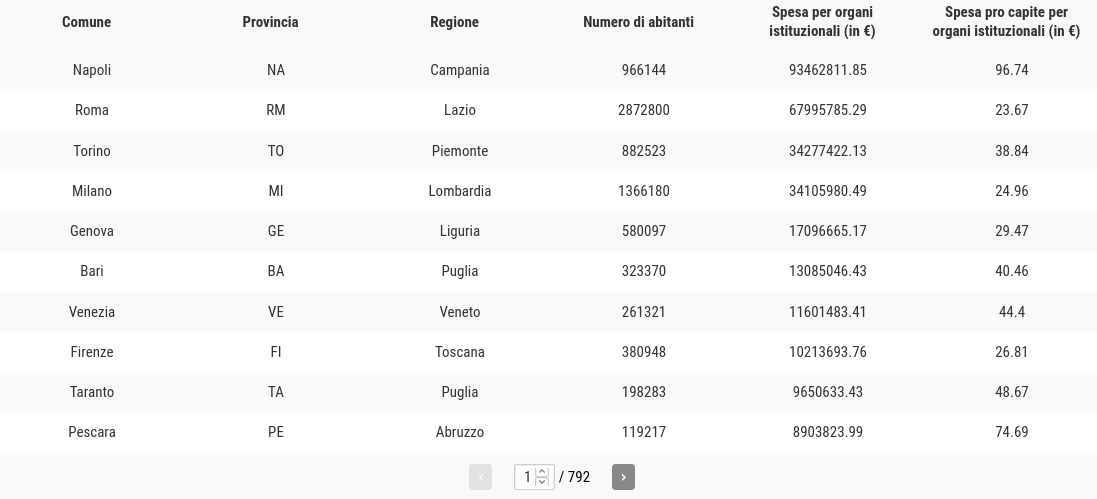
Task: Click Spesa per organi istituzionali header
Action: [x=822, y=22]
